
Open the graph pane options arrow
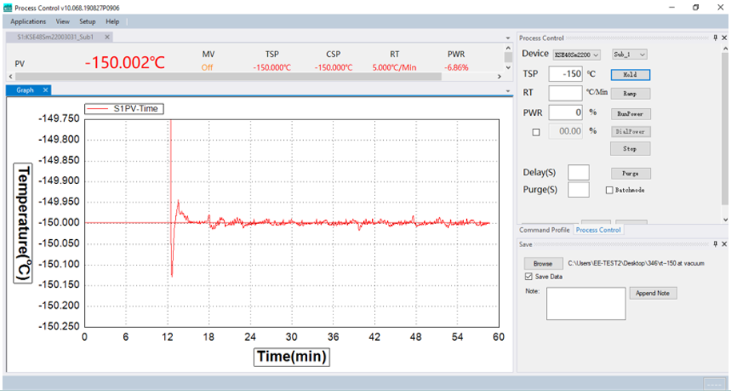[508, 91]
